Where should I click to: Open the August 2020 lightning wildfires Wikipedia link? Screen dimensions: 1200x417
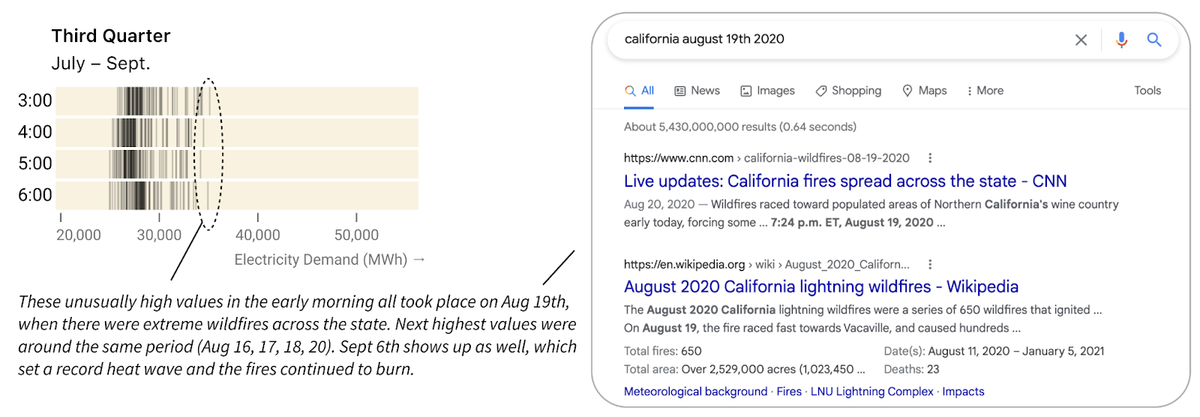(x=821, y=287)
